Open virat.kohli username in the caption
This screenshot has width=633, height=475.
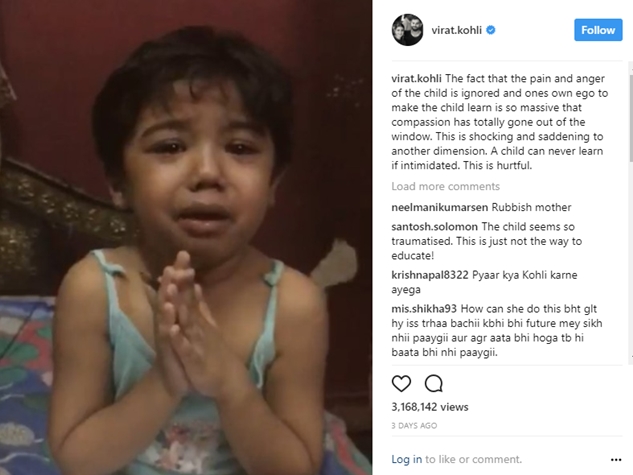[416, 78]
